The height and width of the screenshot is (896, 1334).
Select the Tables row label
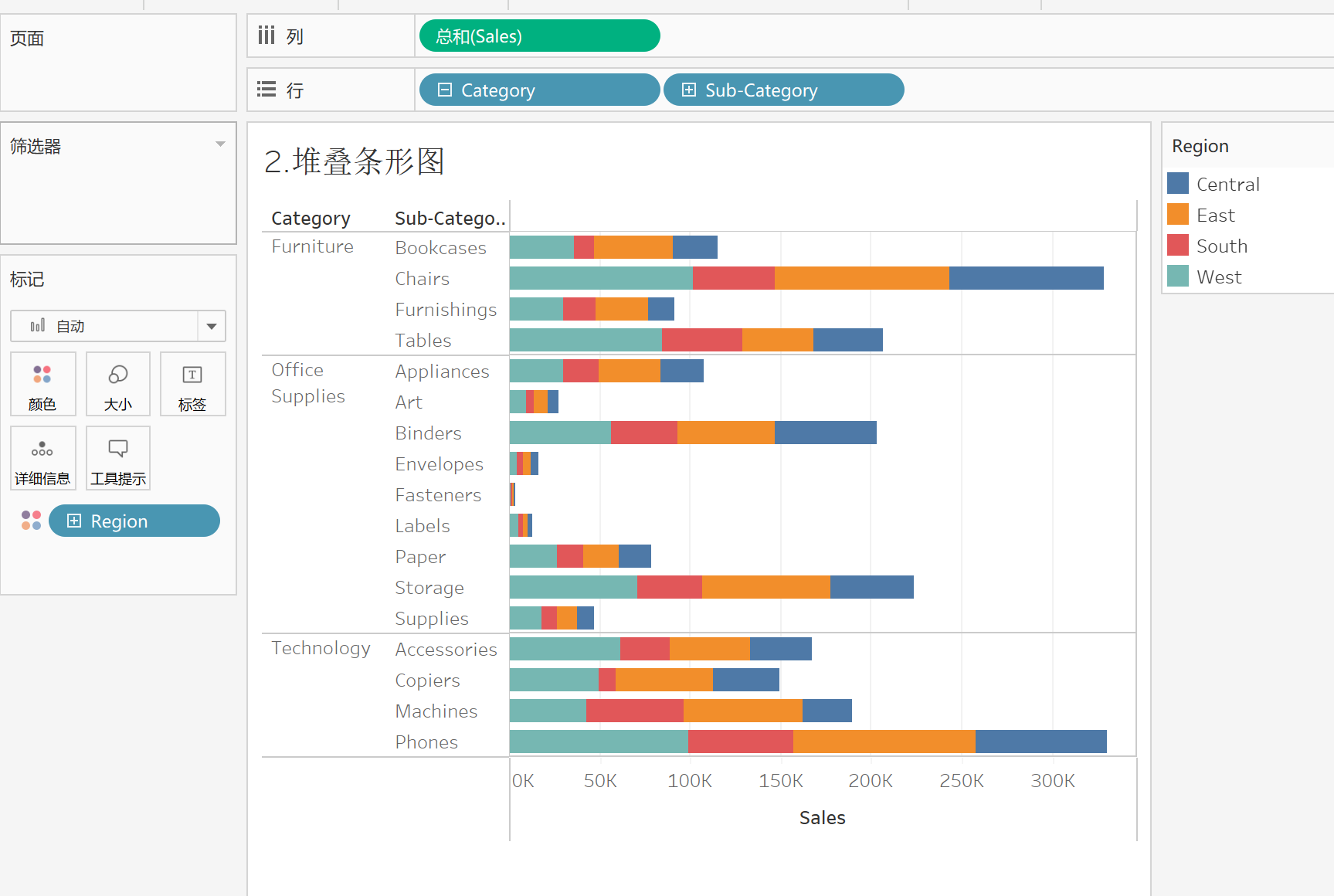423,341
